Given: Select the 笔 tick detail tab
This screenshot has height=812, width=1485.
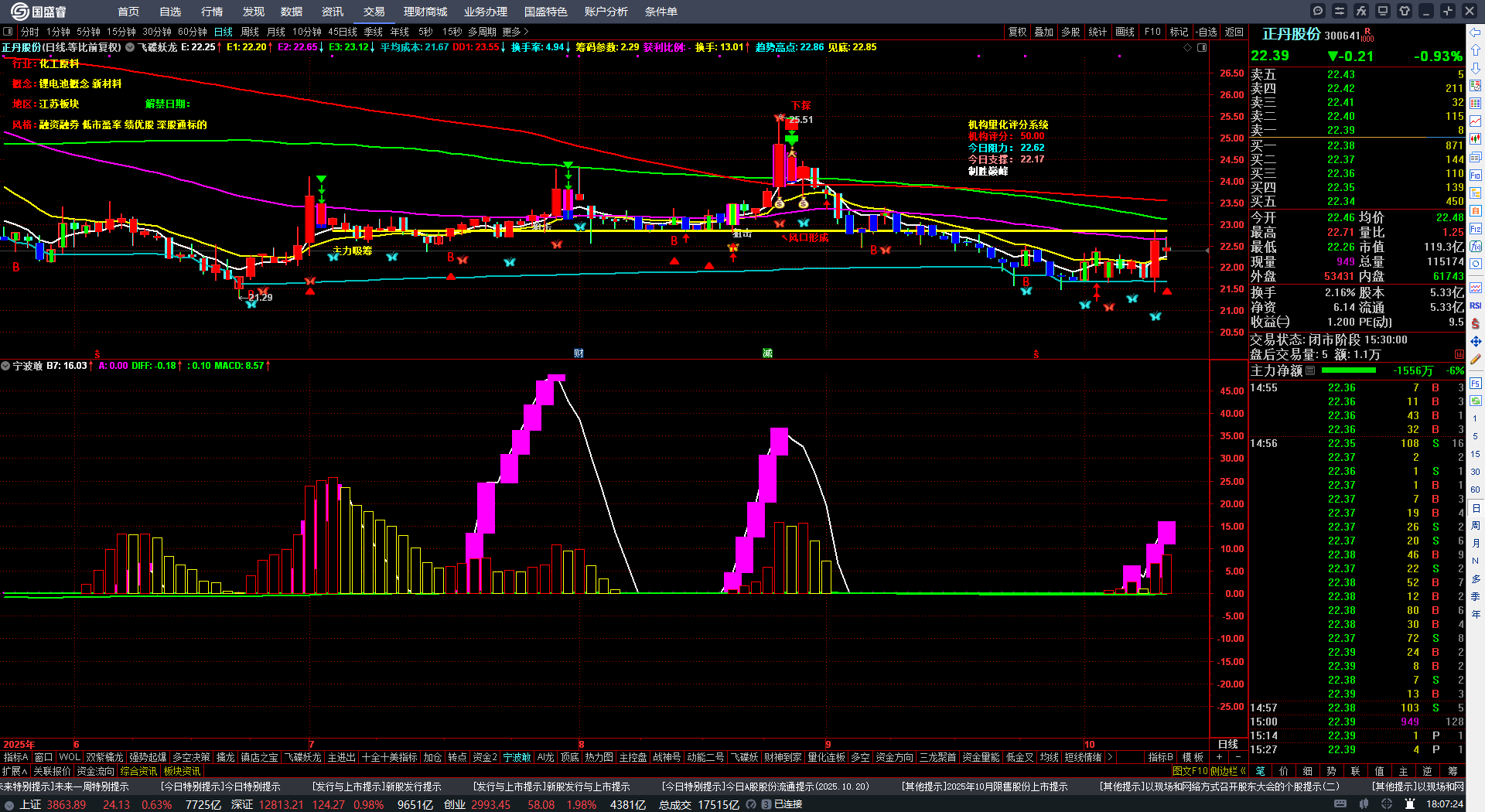Looking at the screenshot, I should (1260, 771).
